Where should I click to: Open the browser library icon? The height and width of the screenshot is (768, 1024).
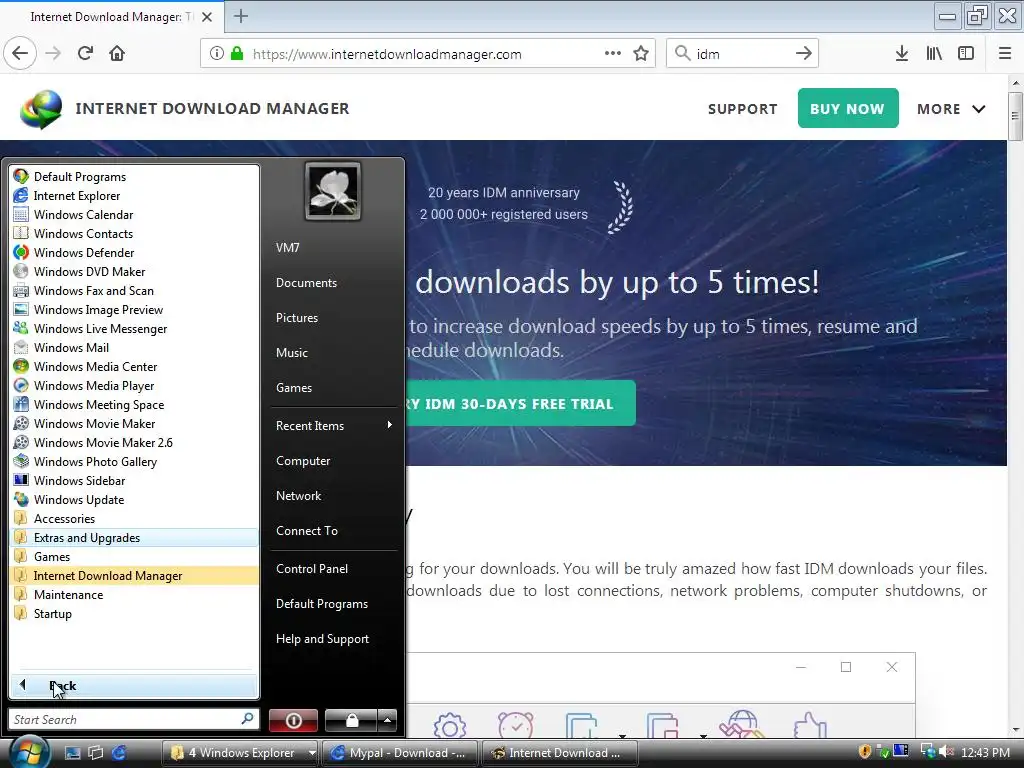(934, 54)
